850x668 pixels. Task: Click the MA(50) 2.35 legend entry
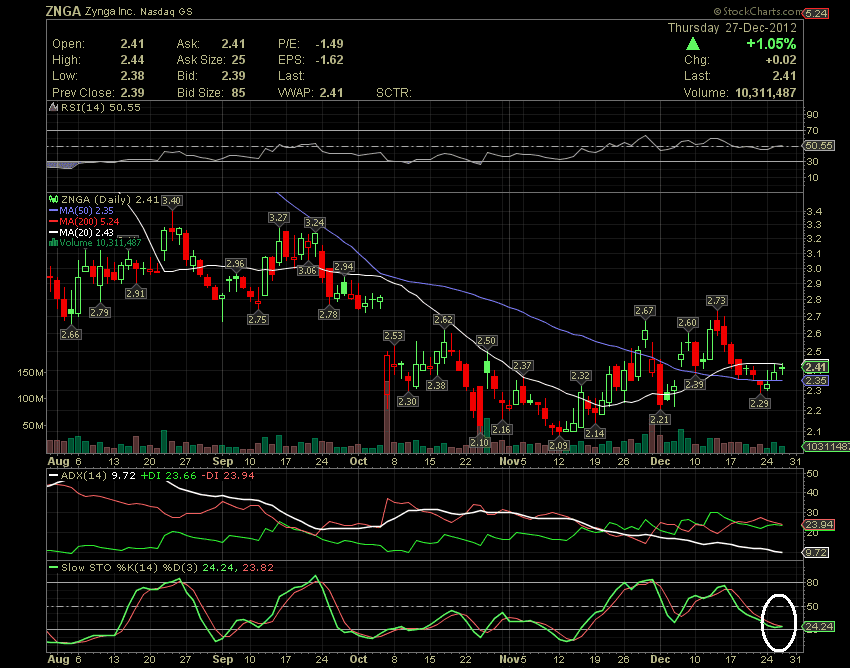click(86, 211)
